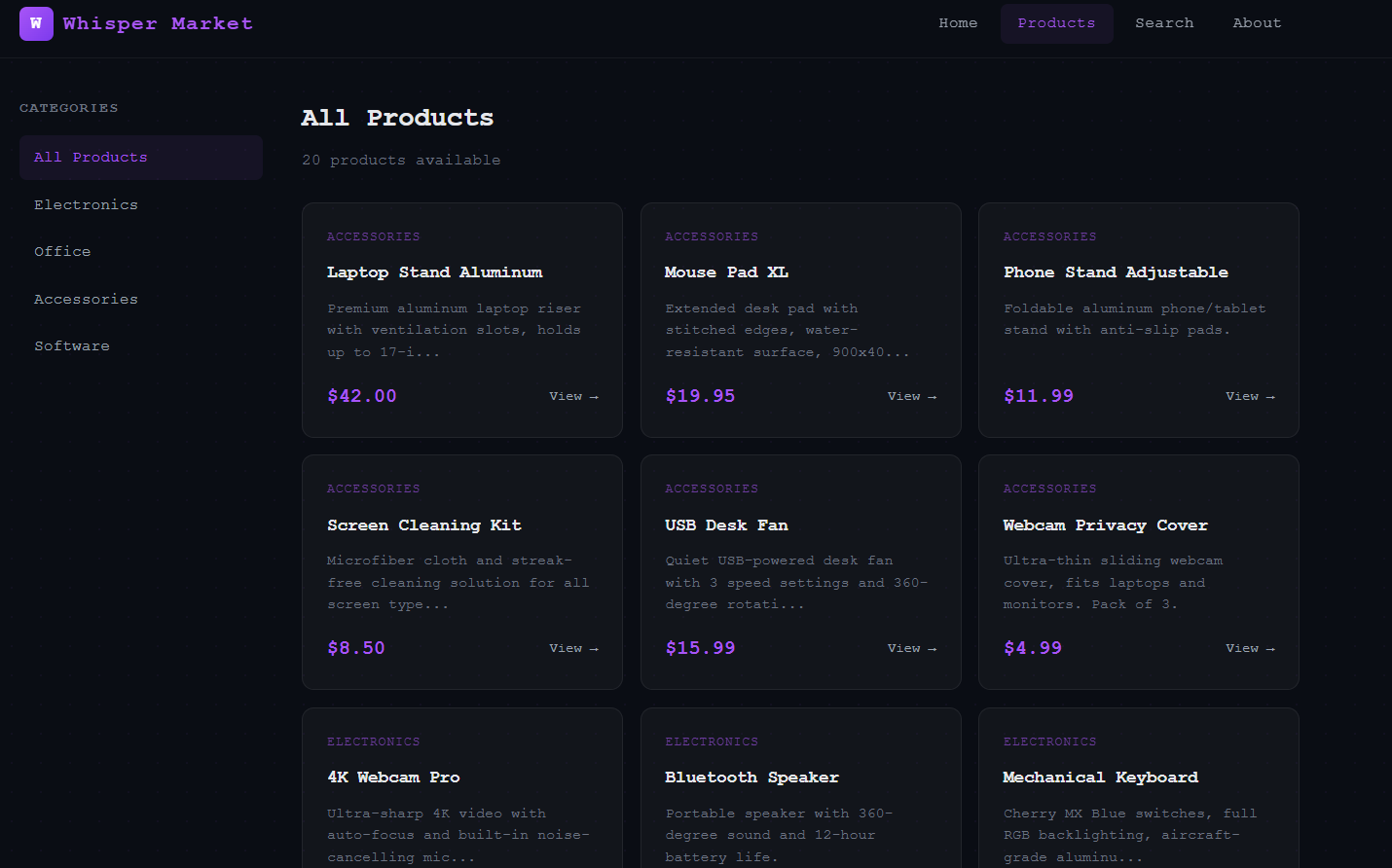The height and width of the screenshot is (868, 1392).
Task: Click Electronics label on 4K Webcam Pro card
Action: click(374, 741)
